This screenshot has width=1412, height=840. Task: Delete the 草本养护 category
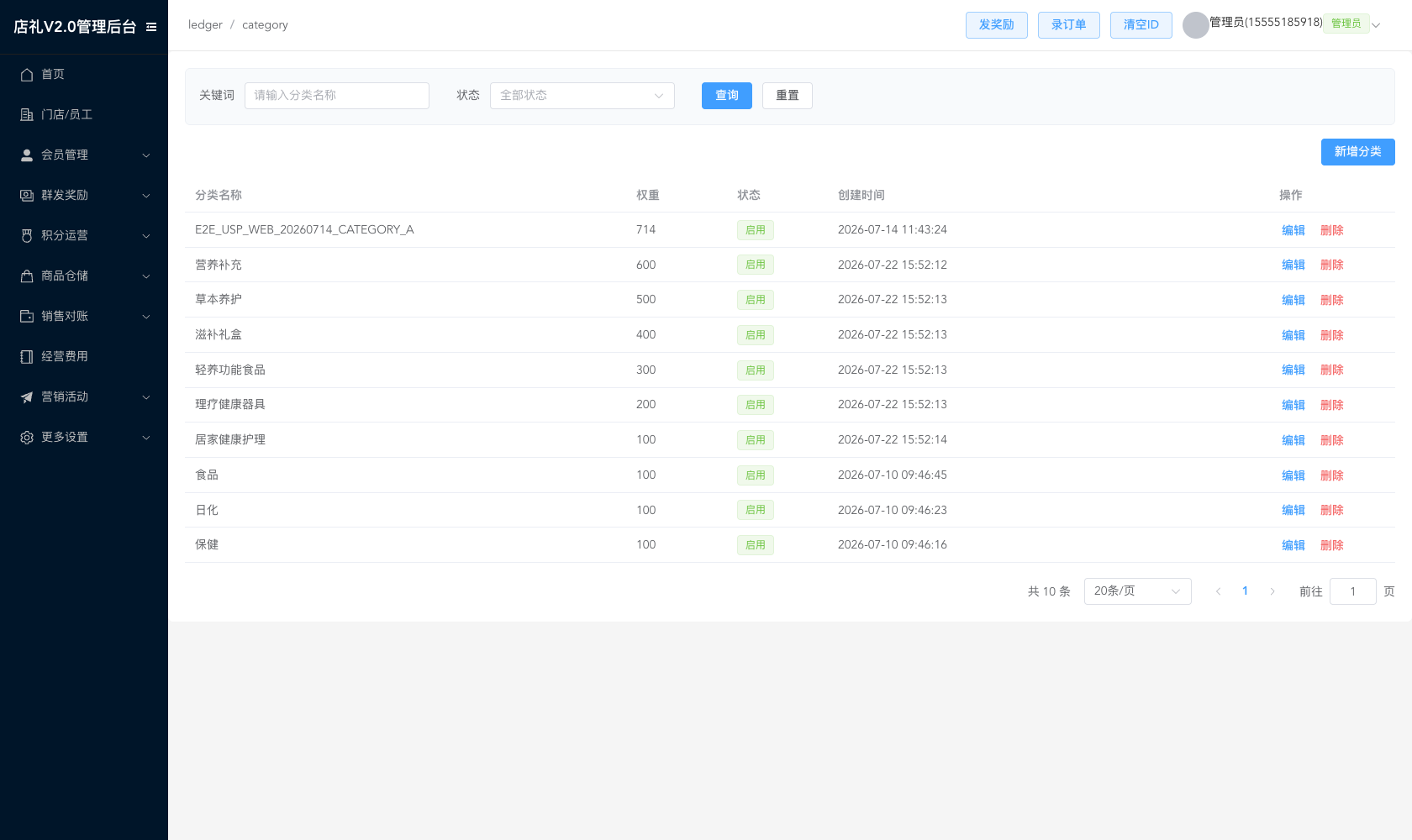tap(1331, 300)
